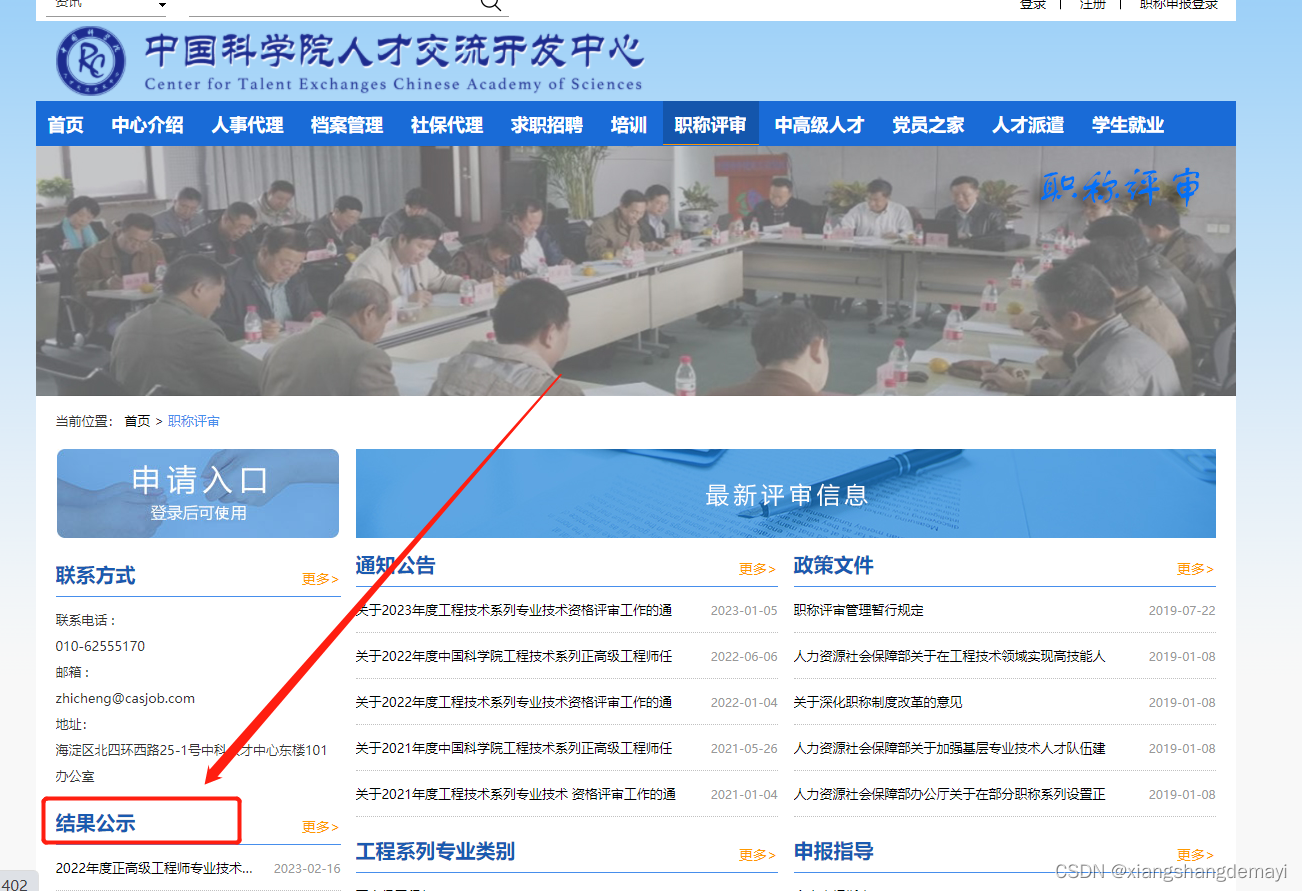Open the 中心介绍 menu item

[147, 125]
